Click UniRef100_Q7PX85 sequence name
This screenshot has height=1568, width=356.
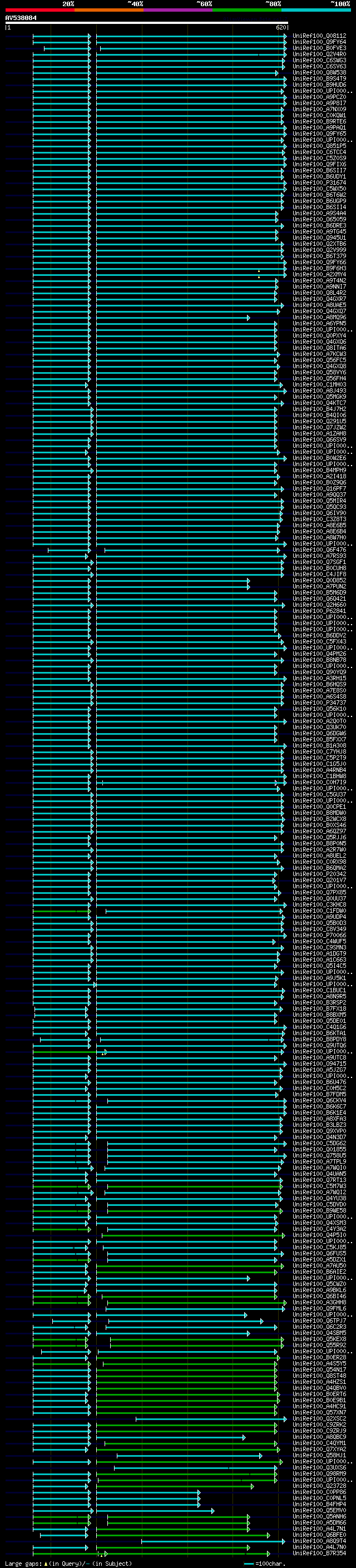(319, 892)
